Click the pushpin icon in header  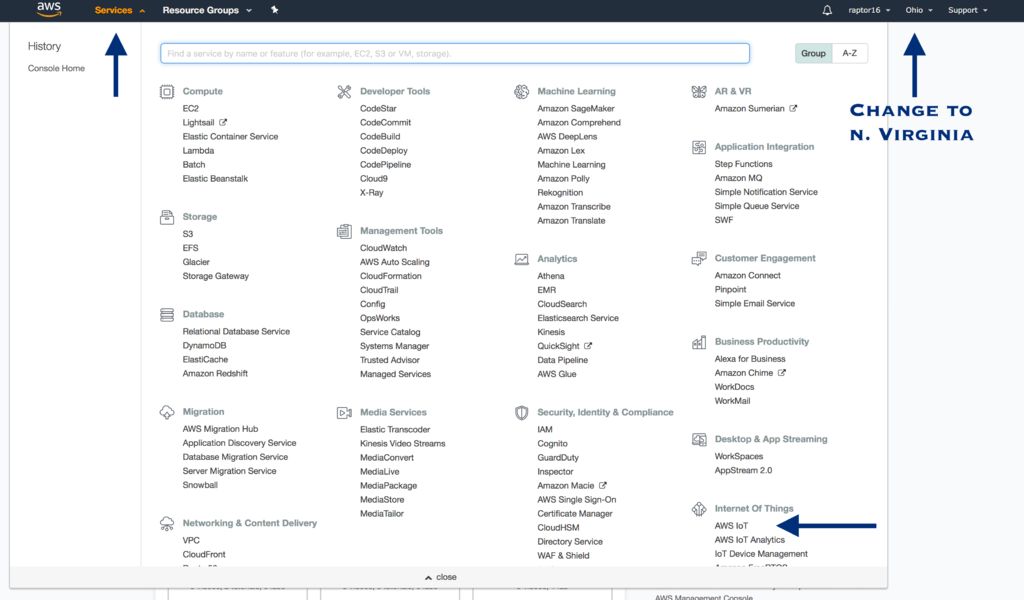(x=274, y=10)
